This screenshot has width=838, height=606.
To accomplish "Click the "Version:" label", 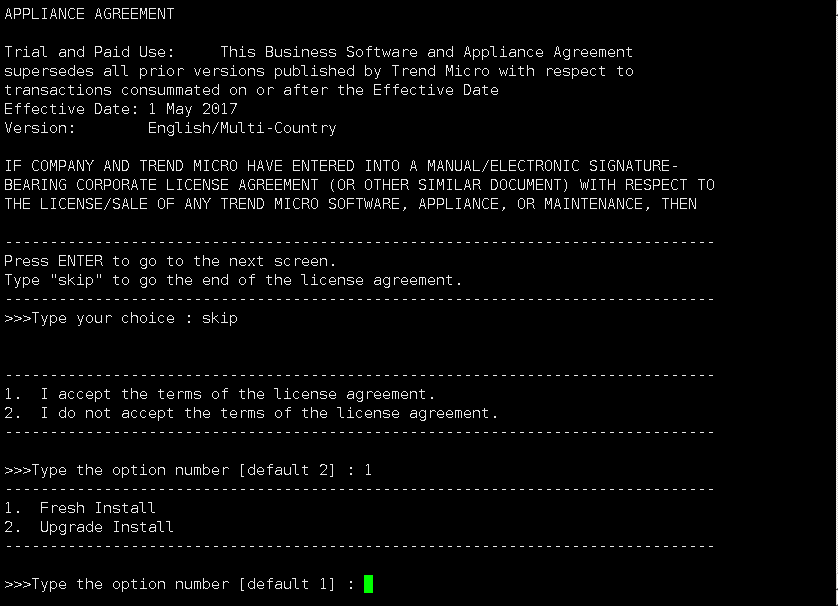I will tap(40, 128).
